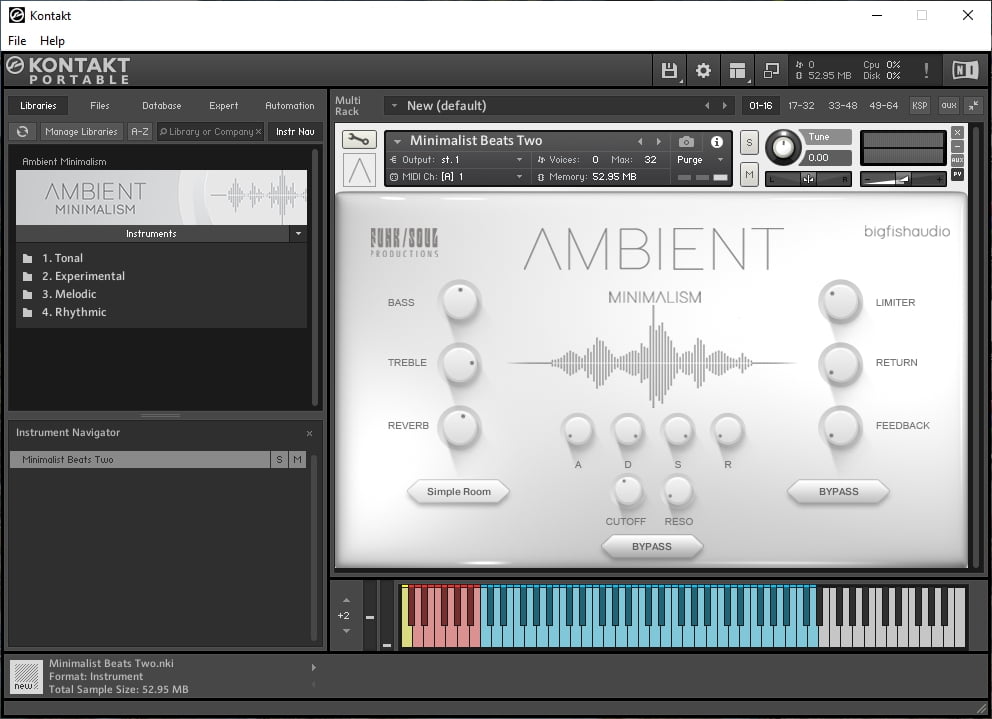
Task: Minimize instrument with minus button
Action: tap(957, 146)
